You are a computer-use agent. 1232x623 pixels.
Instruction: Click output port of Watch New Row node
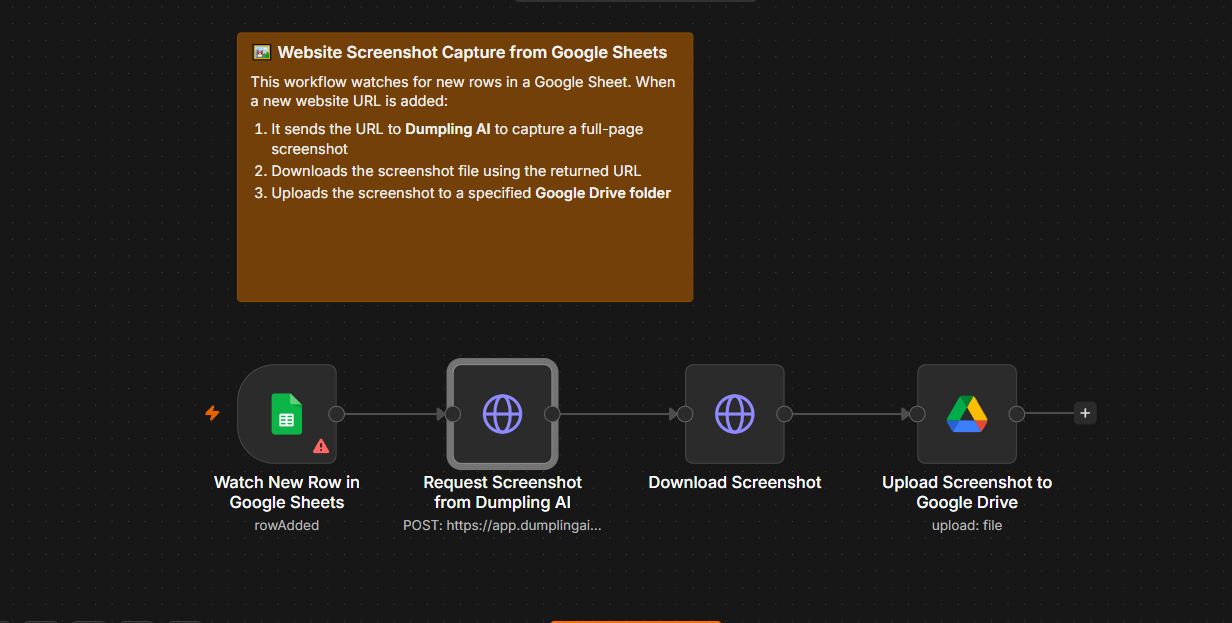pos(337,414)
